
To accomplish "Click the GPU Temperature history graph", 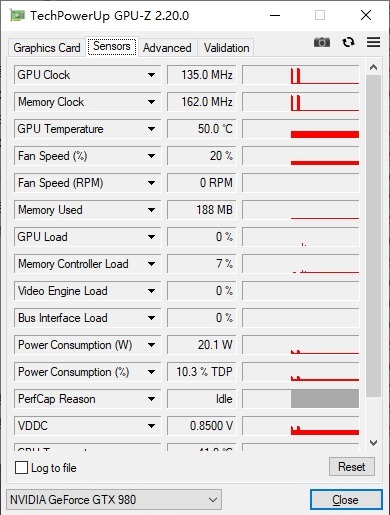I will click(301, 129).
